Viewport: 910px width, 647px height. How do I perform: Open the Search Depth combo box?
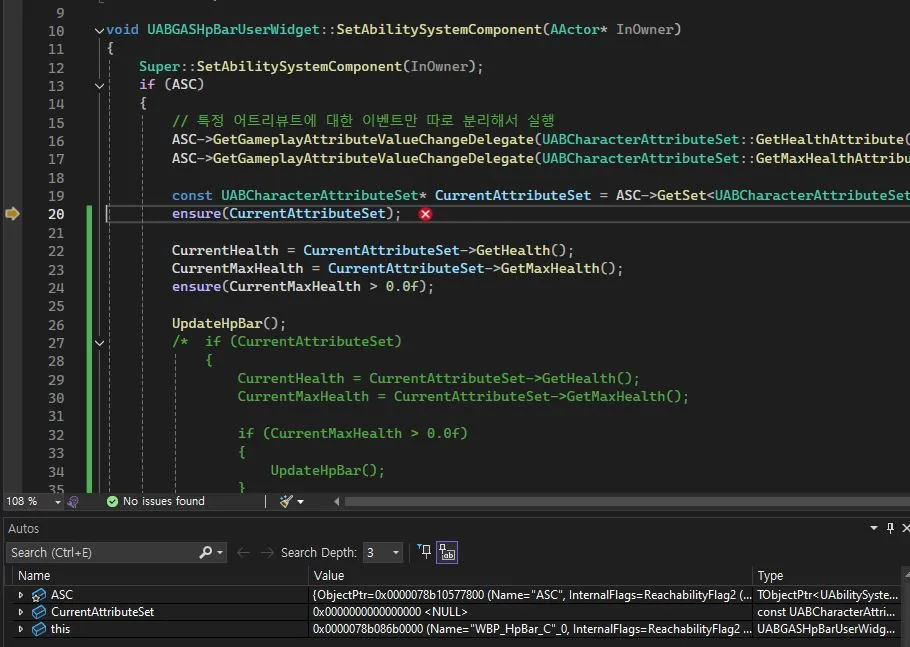383,552
